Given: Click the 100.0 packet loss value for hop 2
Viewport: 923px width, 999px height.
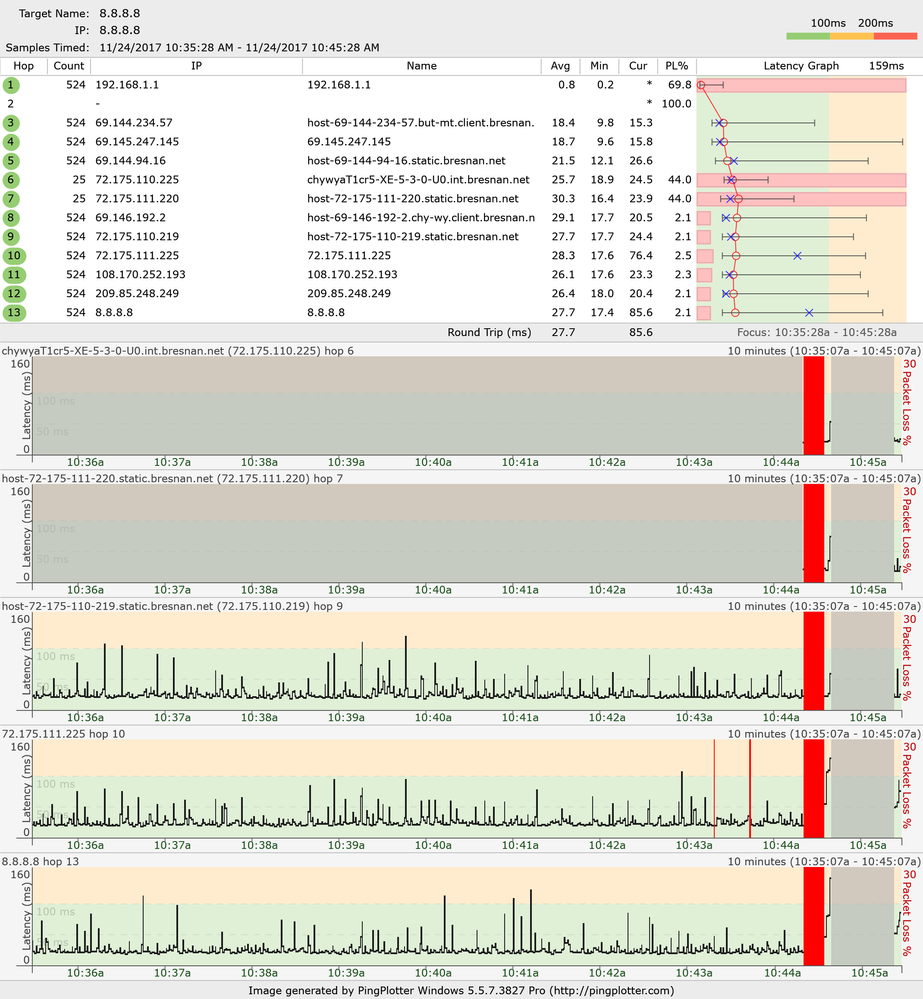Looking at the screenshot, I should pos(676,104).
